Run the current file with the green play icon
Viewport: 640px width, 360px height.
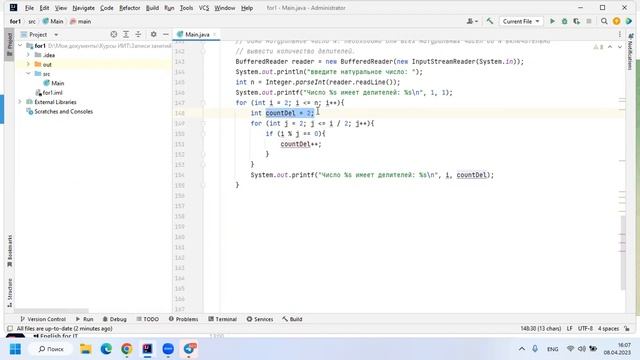click(x=552, y=21)
